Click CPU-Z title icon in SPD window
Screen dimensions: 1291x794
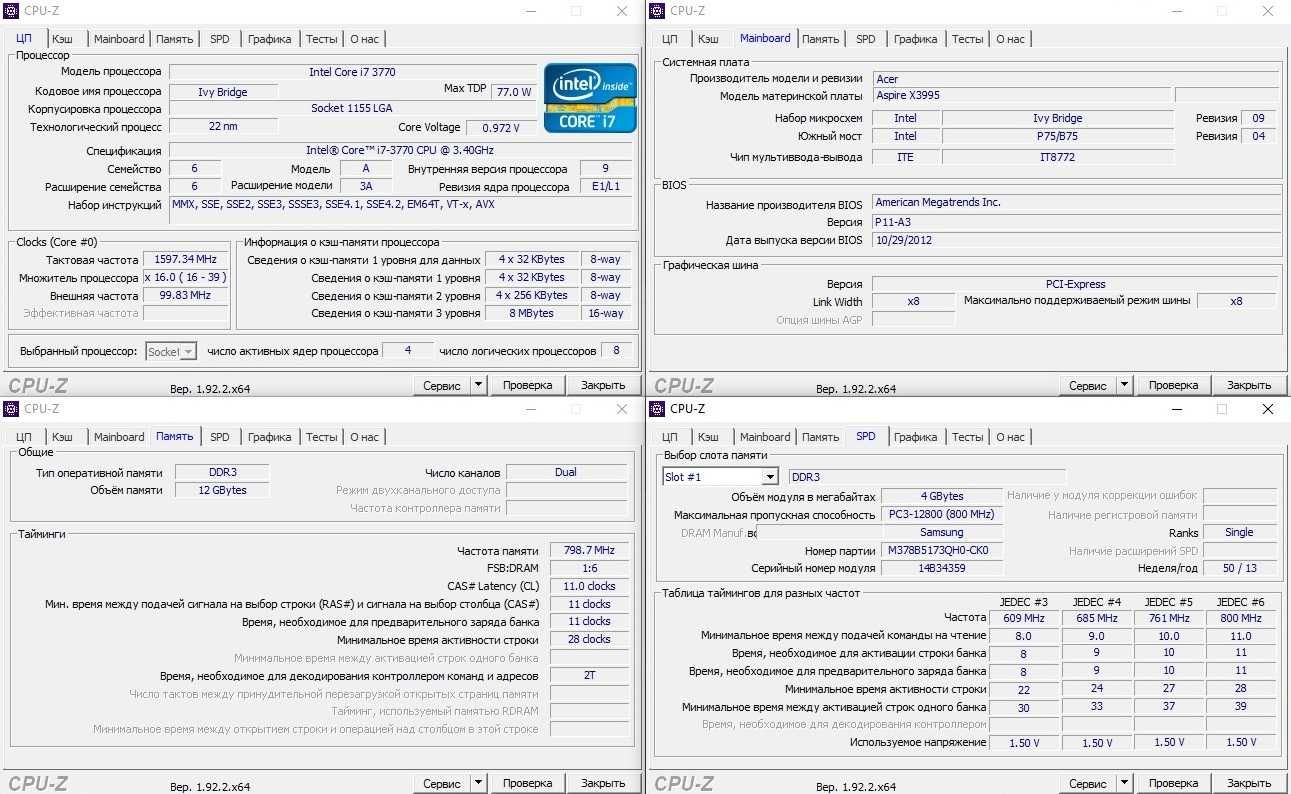pyautogui.click(x=657, y=408)
